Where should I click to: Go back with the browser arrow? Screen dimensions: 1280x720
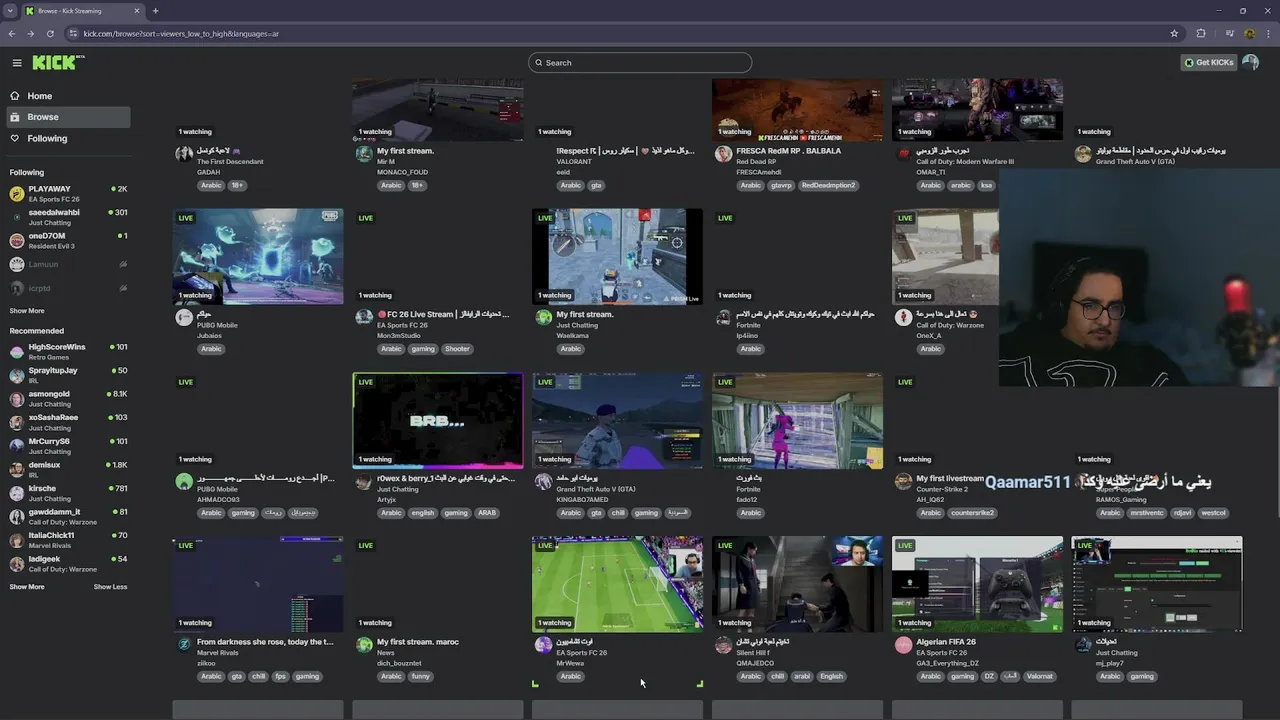[11, 33]
